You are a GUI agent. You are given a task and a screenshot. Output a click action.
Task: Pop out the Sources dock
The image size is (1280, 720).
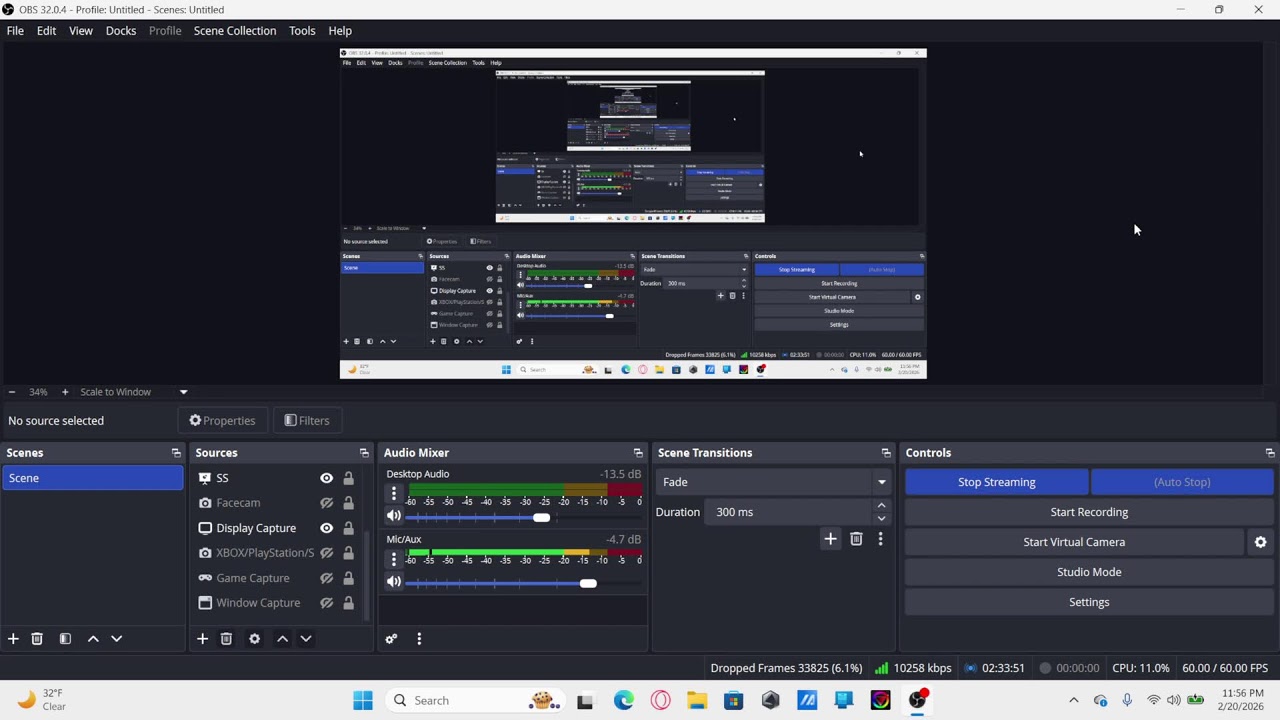[x=364, y=453]
